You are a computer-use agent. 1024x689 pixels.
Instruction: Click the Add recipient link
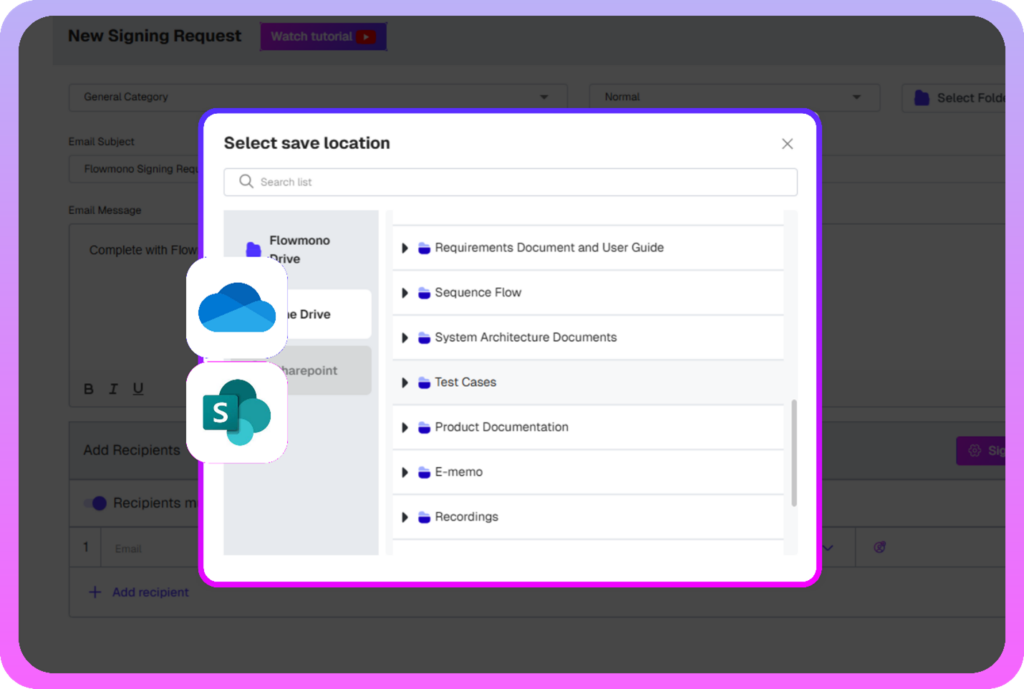click(x=140, y=592)
